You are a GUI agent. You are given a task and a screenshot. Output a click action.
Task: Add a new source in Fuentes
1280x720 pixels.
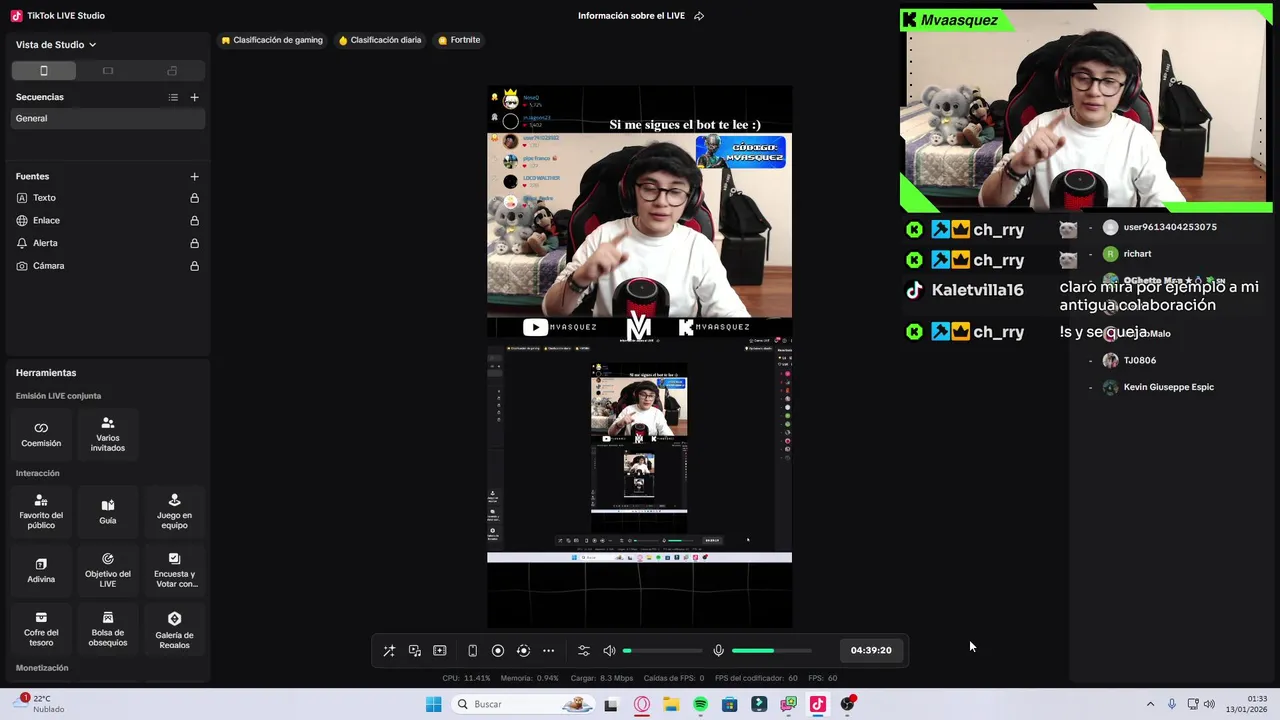click(194, 176)
